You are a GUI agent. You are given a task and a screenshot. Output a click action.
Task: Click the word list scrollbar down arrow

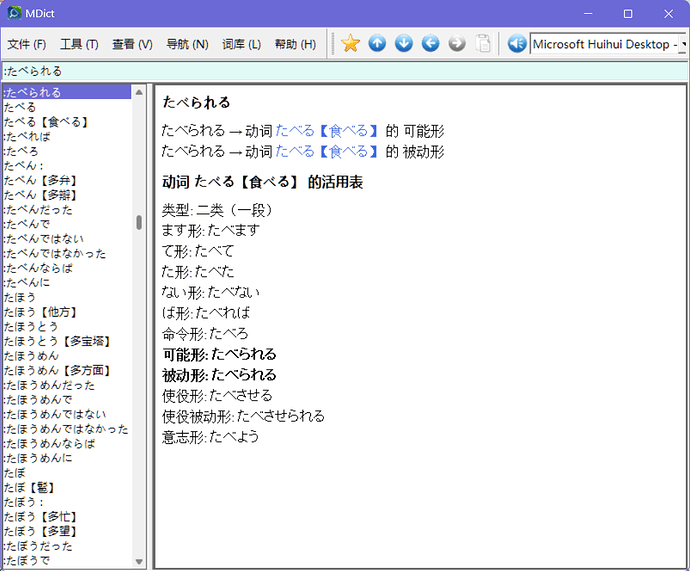pyautogui.click(x=139, y=561)
